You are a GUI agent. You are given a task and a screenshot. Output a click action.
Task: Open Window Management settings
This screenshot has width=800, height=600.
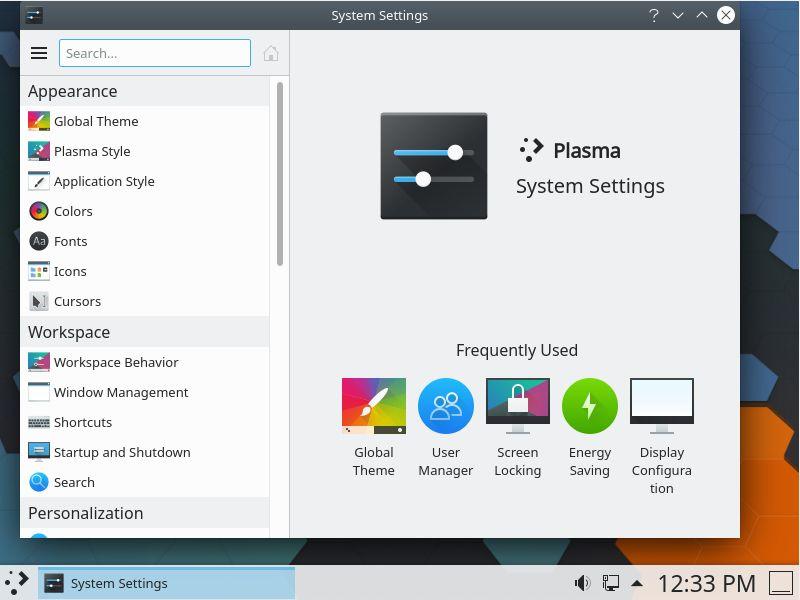[121, 392]
